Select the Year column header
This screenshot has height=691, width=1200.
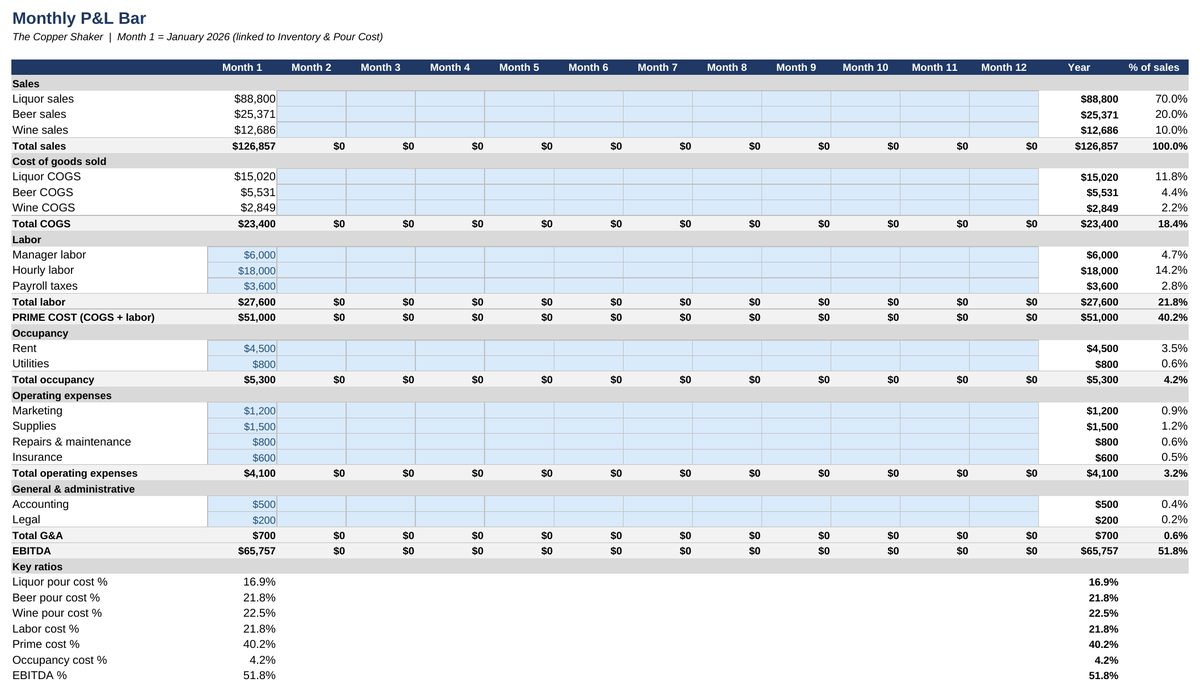1079,67
